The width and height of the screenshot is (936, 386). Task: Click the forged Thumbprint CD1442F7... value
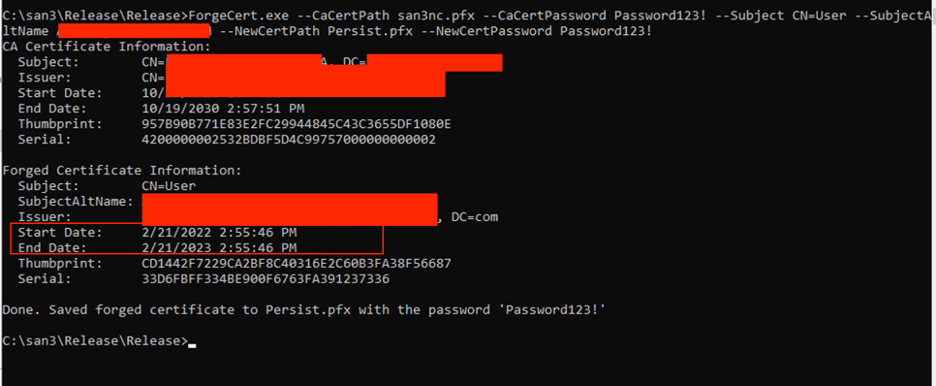pyautogui.click(x=296, y=263)
